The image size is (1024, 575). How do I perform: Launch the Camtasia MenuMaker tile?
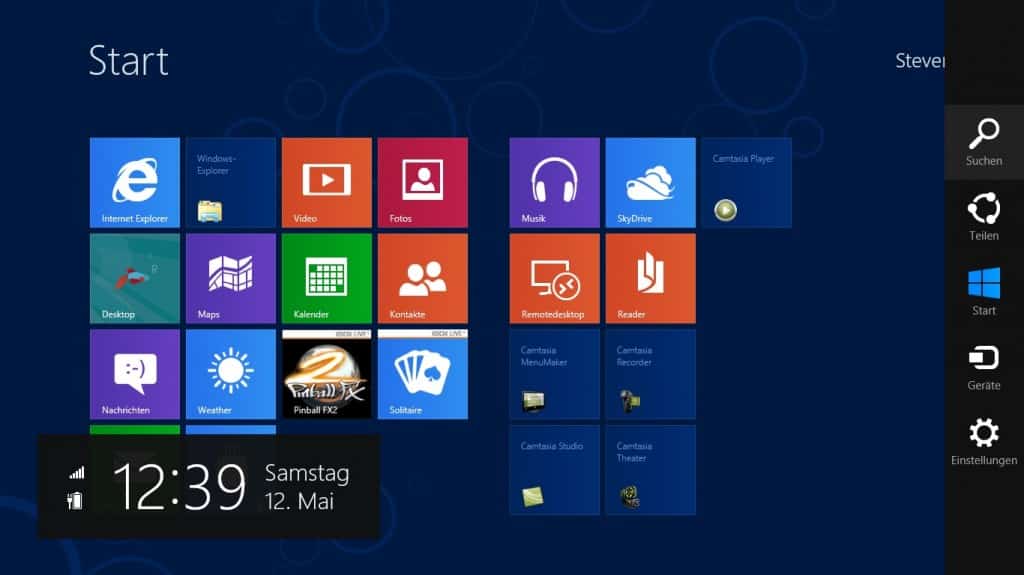point(554,374)
